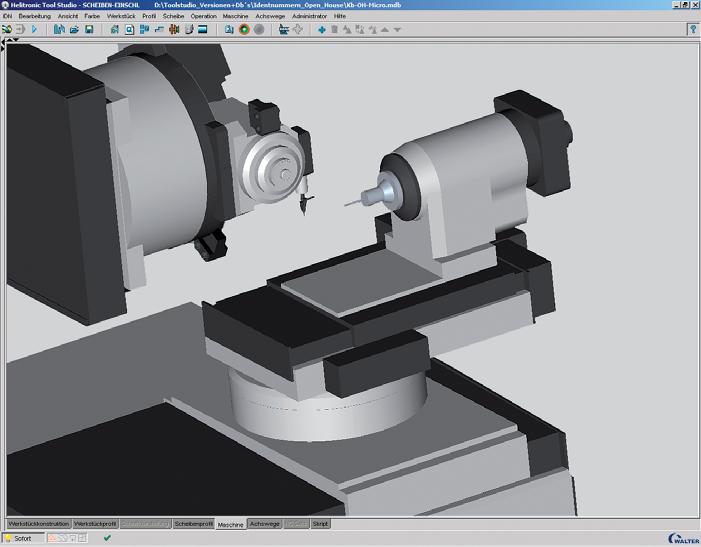Click the floppy disk save icon

(x=89, y=29)
